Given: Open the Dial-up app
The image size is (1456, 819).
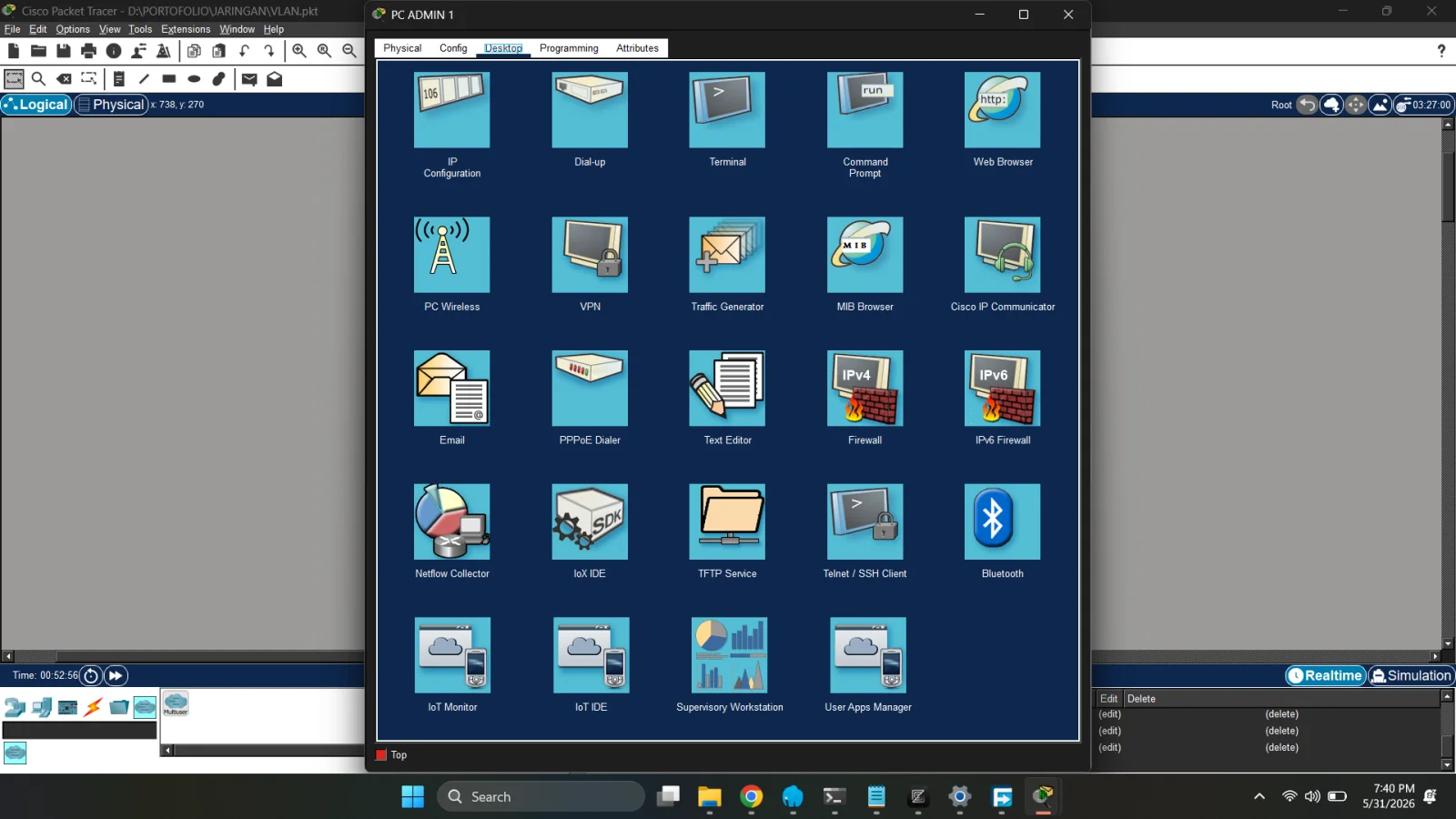Looking at the screenshot, I should point(590,110).
